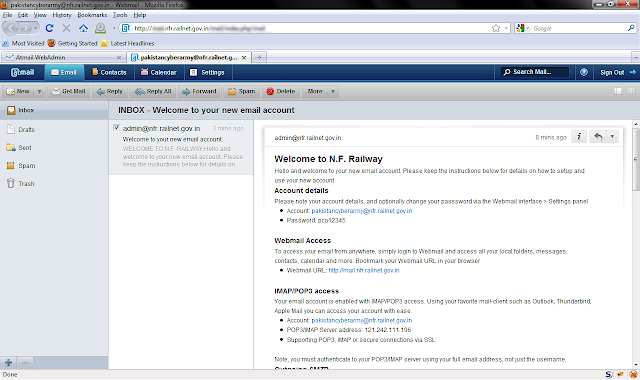Sign Out of webmail
This screenshot has width=640, height=380.
618,72
